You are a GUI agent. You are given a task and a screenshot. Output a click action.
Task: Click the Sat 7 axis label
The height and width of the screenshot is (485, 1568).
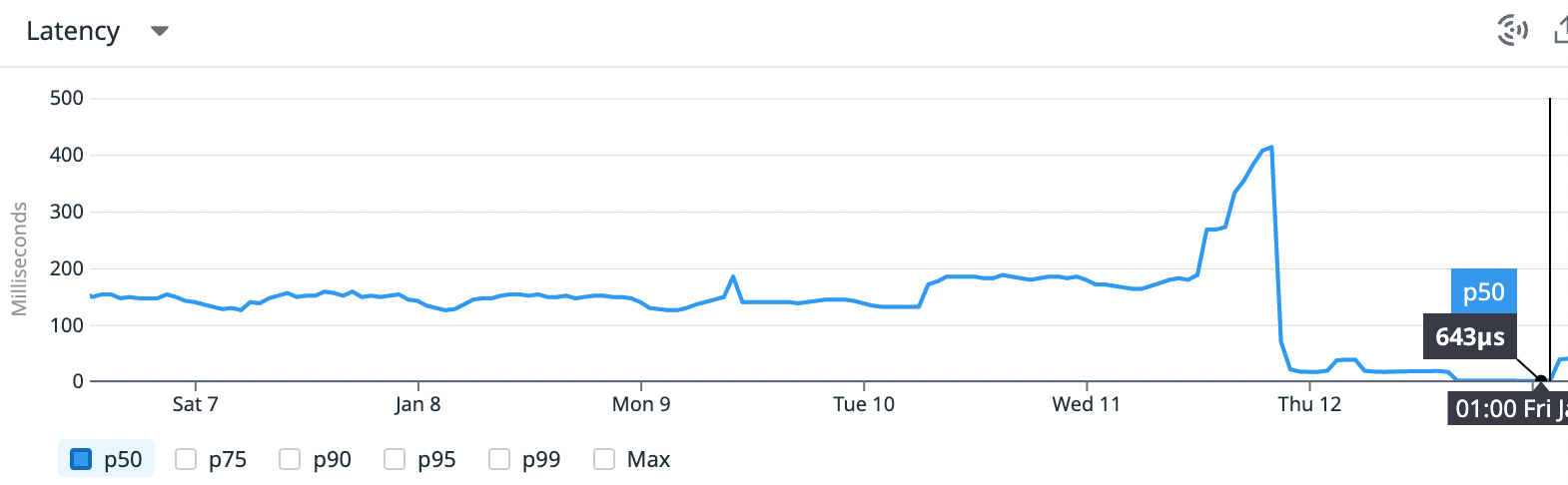click(x=195, y=404)
